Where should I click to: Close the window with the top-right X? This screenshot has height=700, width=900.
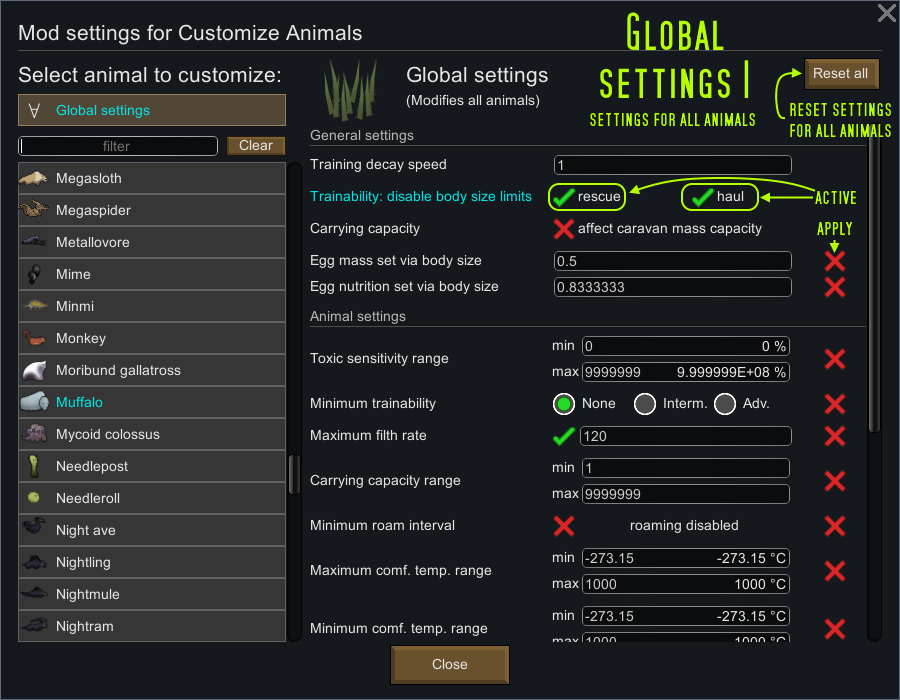[887, 13]
